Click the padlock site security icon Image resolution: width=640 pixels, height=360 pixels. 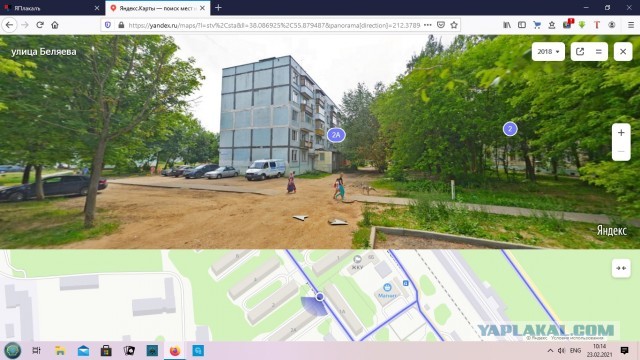121,25
